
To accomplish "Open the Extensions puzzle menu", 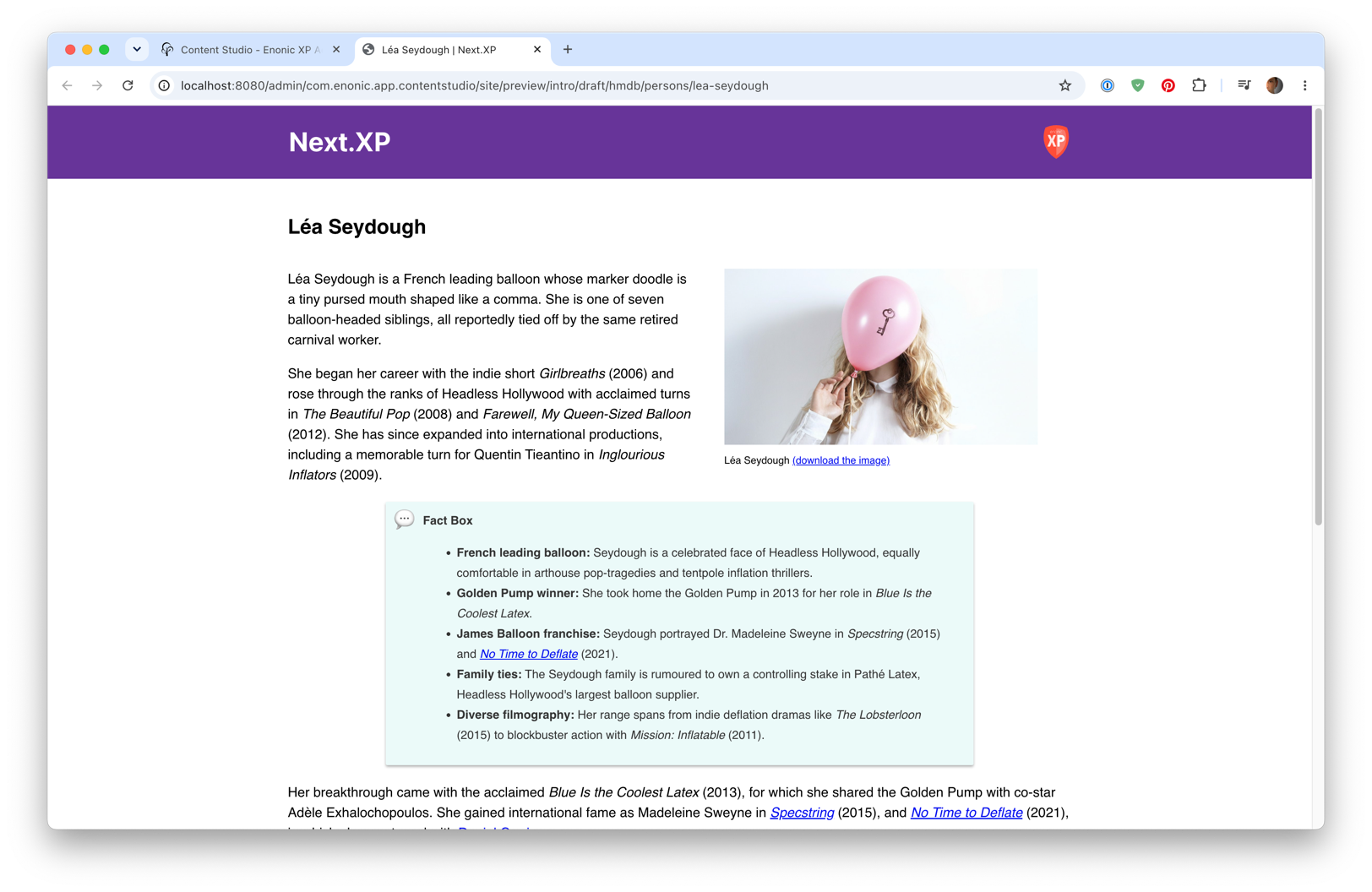I will [1199, 85].
